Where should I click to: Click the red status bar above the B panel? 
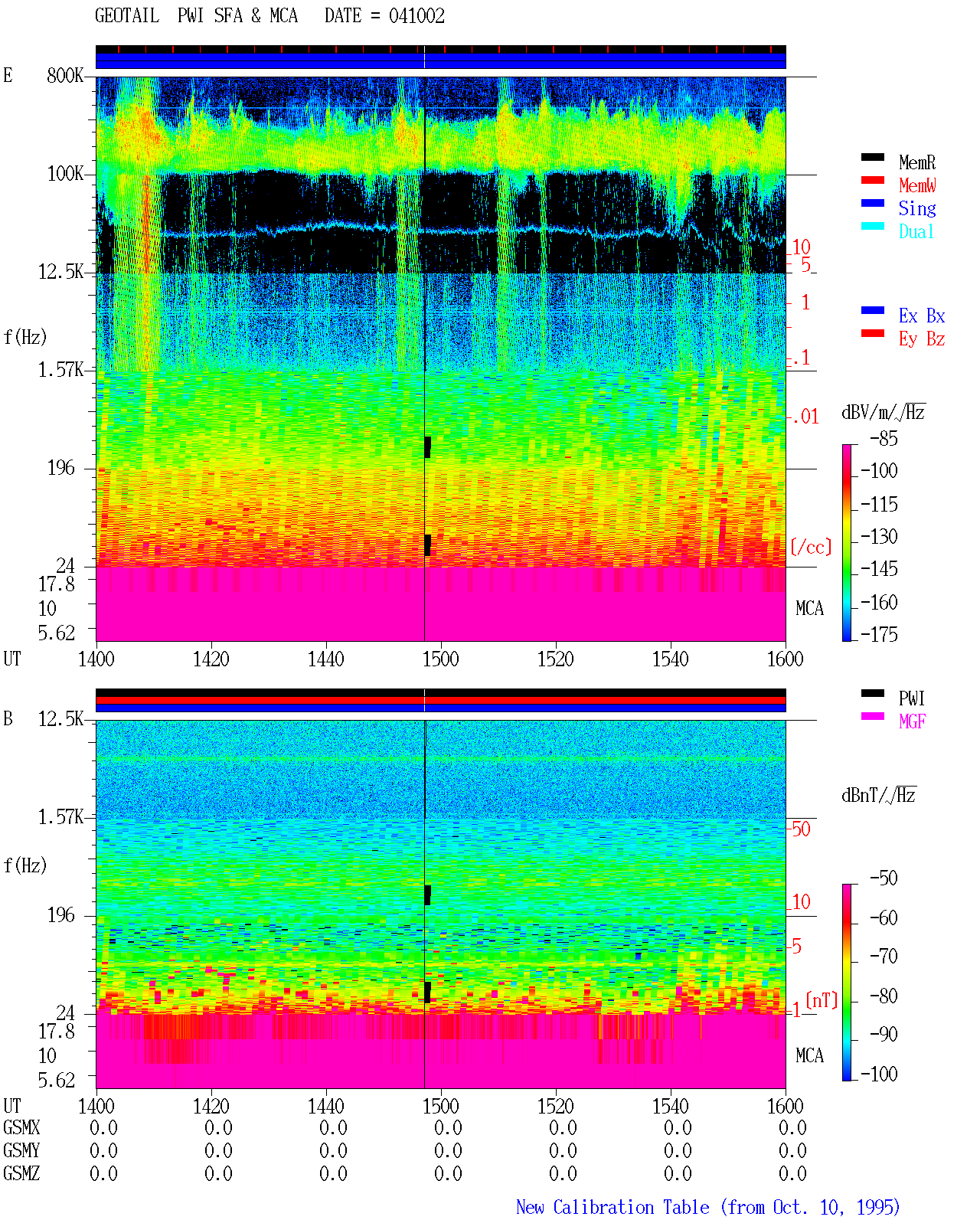(440, 700)
